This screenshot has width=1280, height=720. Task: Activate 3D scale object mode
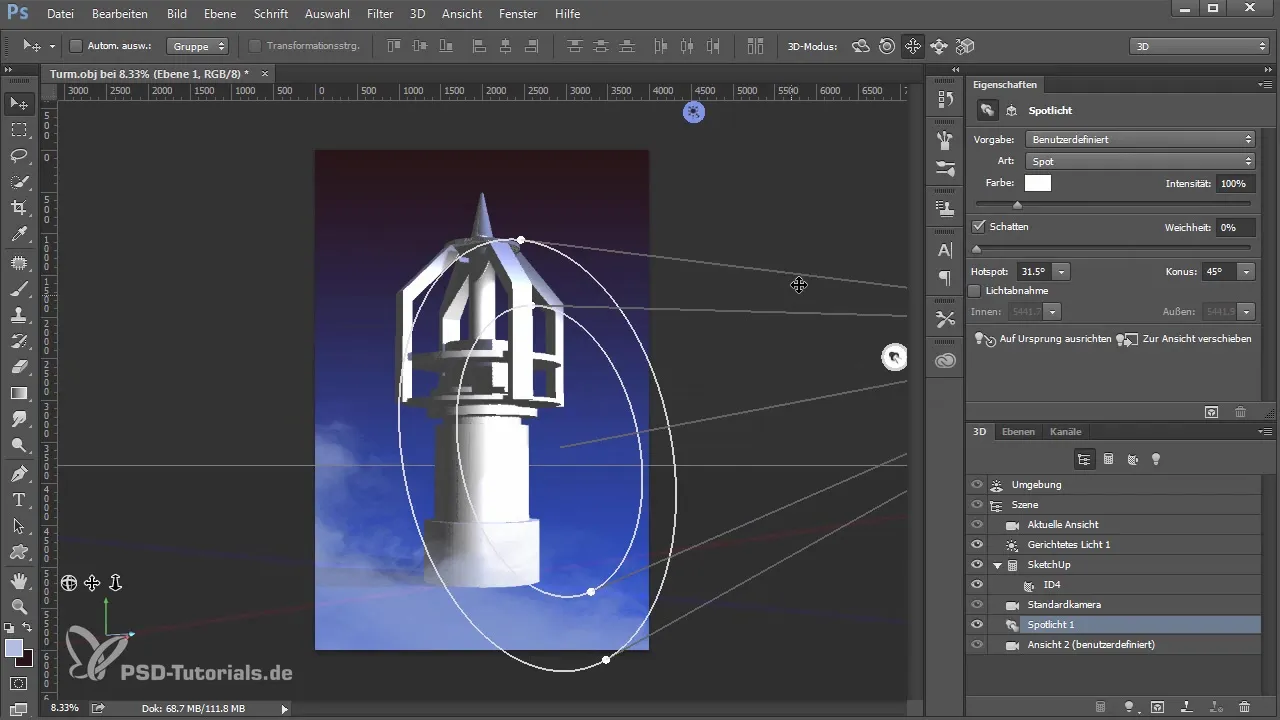point(964,46)
